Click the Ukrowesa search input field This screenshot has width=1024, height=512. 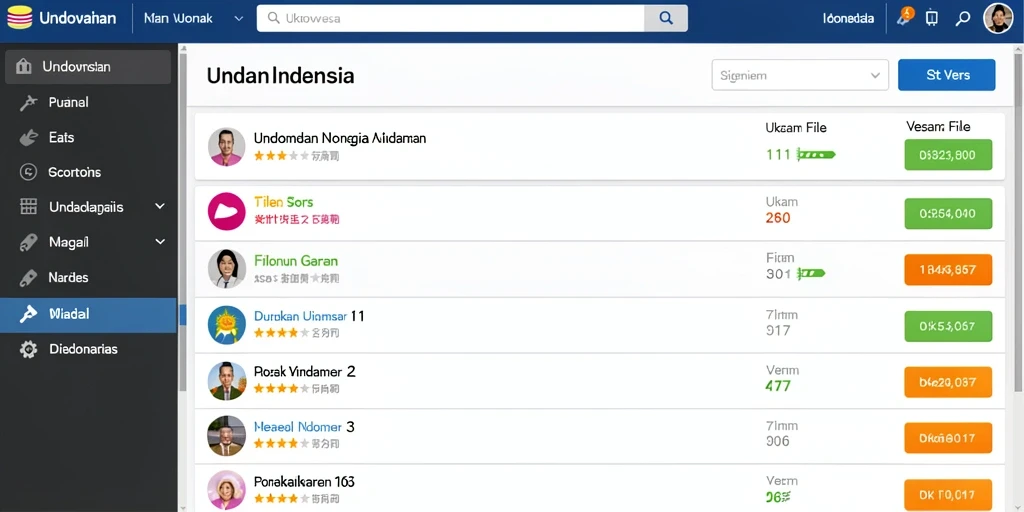(451, 18)
